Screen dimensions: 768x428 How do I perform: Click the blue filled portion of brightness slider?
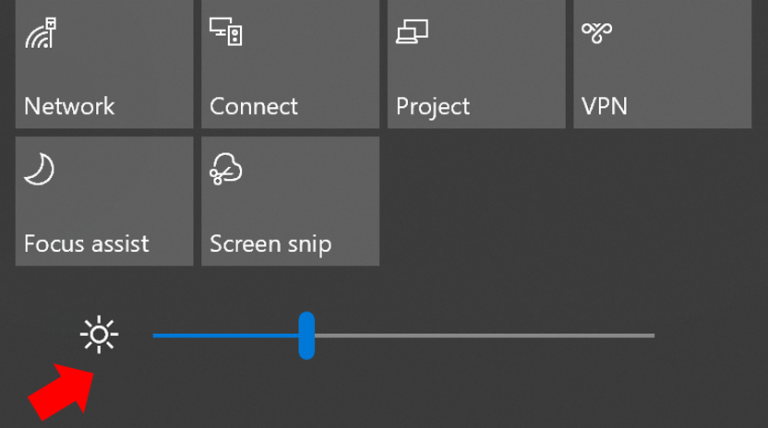click(x=226, y=335)
